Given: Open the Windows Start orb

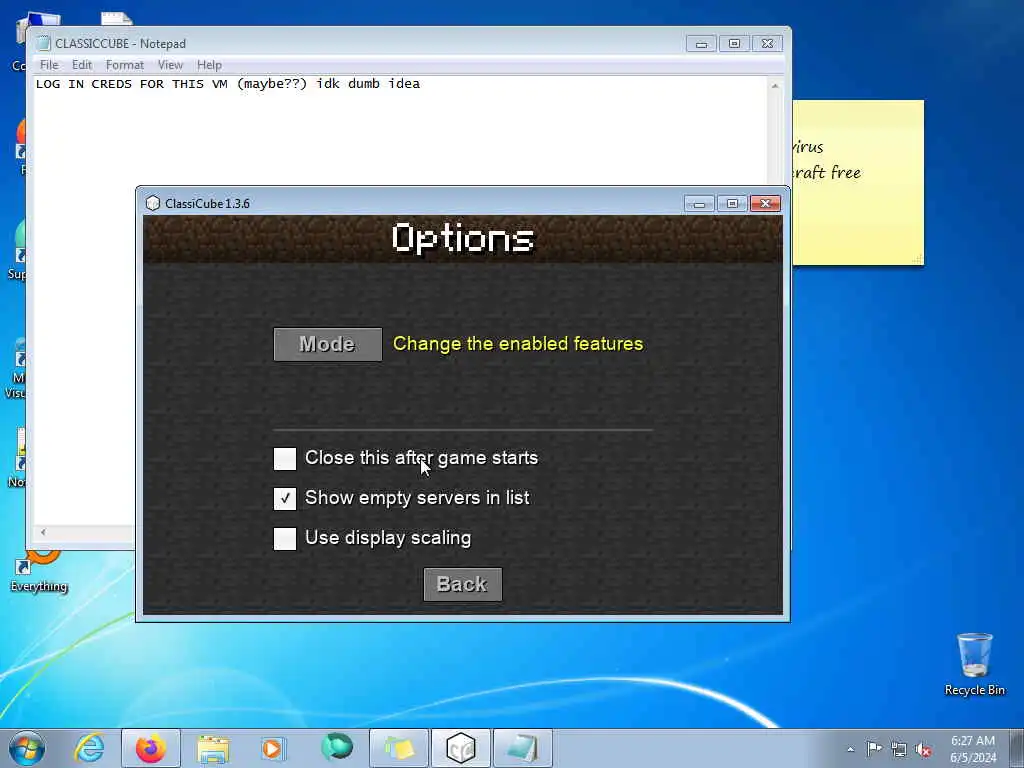Looking at the screenshot, I should (27, 748).
